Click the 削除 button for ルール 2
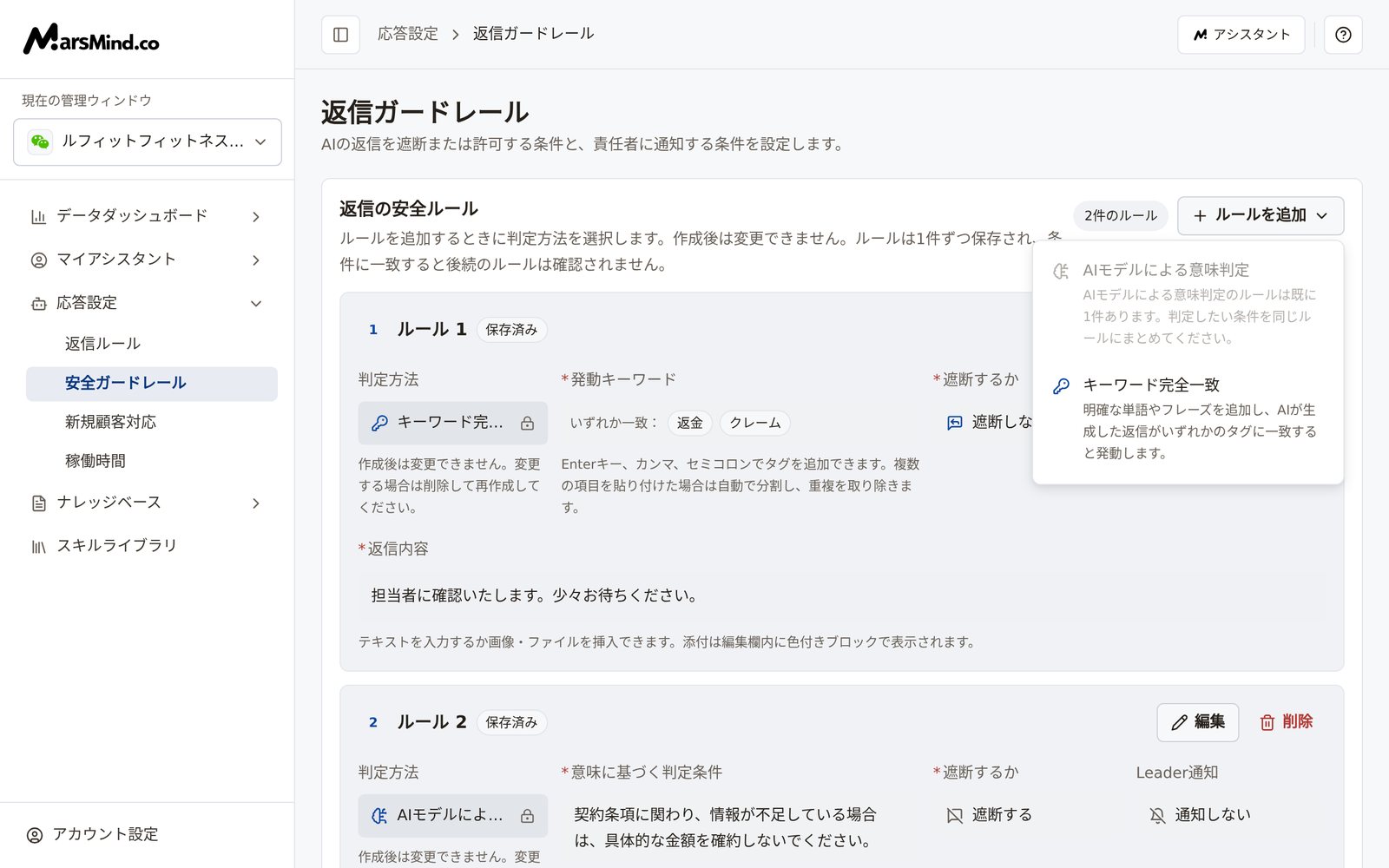1389x868 pixels. click(1287, 722)
